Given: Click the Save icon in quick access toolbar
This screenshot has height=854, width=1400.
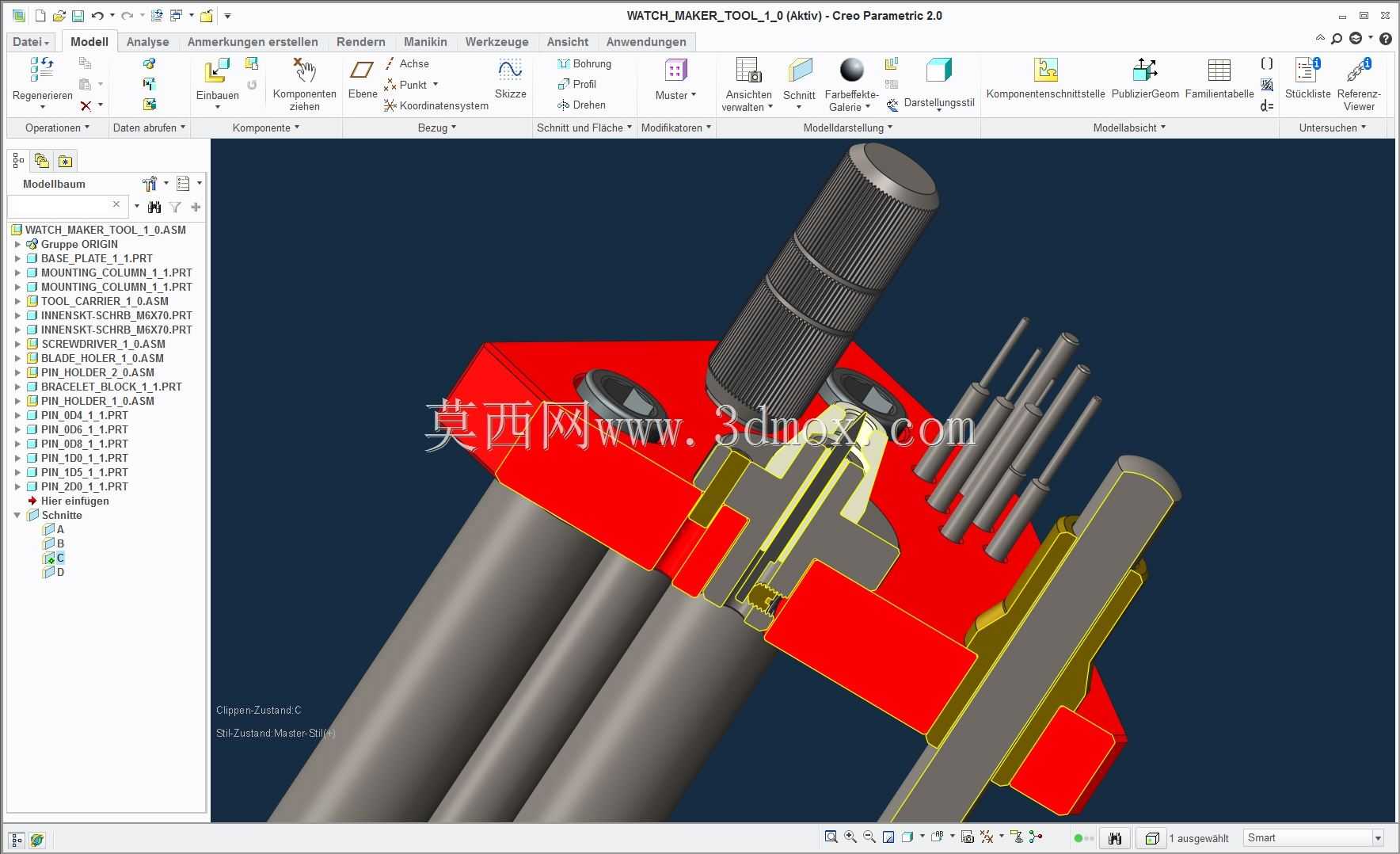Looking at the screenshot, I should click(x=78, y=16).
